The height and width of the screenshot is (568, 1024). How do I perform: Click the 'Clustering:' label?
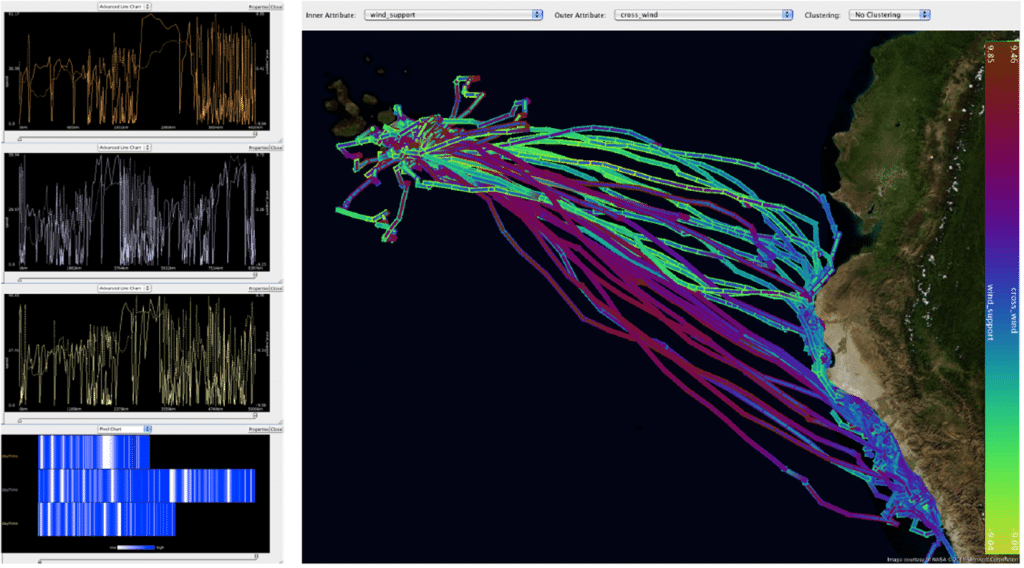[x=822, y=15]
